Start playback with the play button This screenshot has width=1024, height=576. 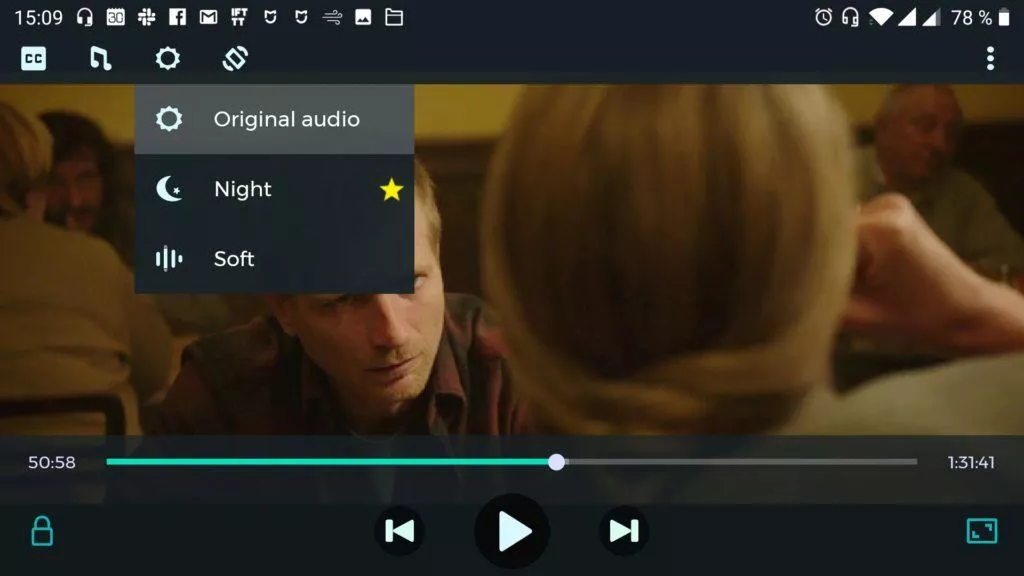pyautogui.click(x=512, y=531)
